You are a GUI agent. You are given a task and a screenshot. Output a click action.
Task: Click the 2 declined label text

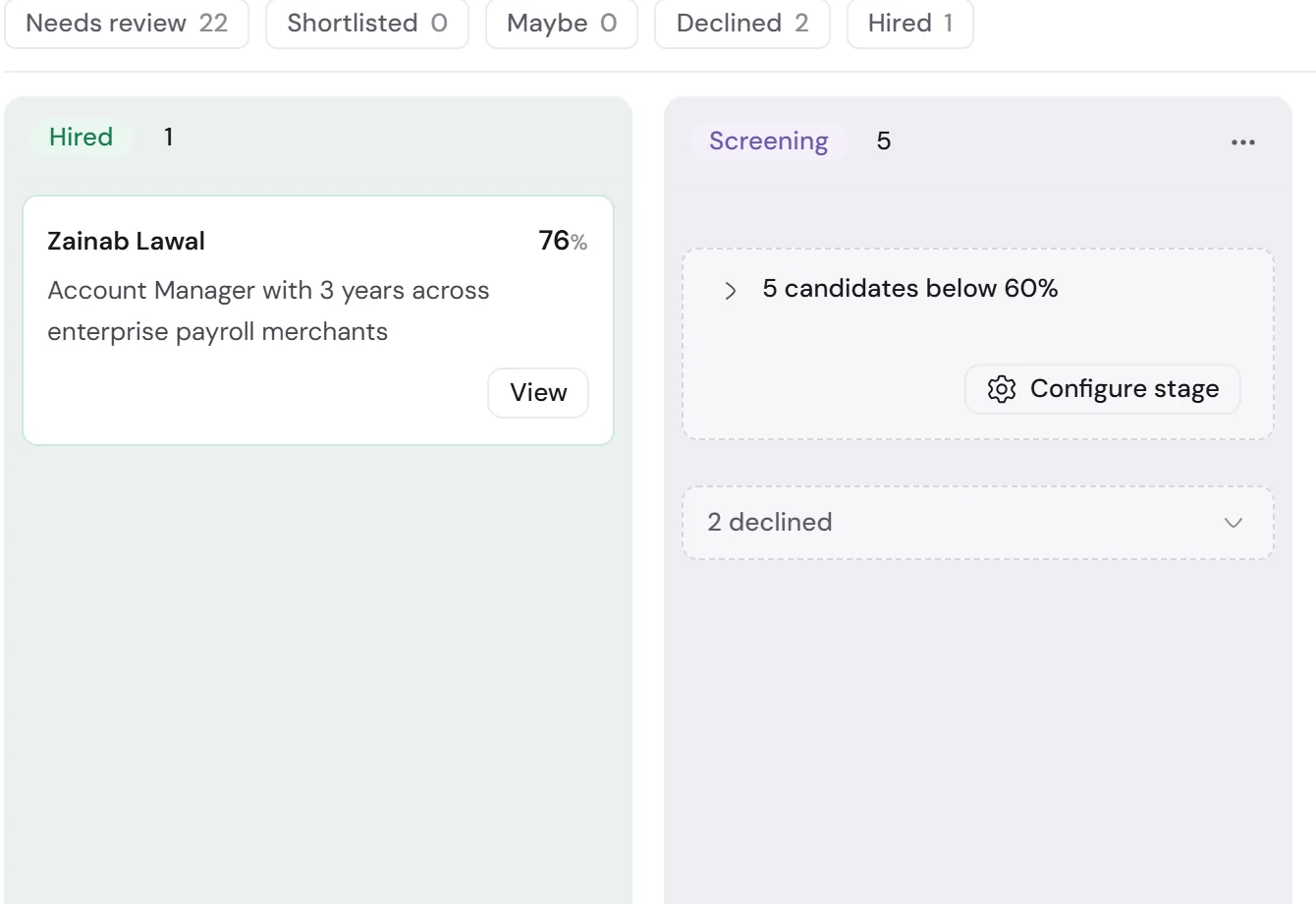(x=770, y=523)
